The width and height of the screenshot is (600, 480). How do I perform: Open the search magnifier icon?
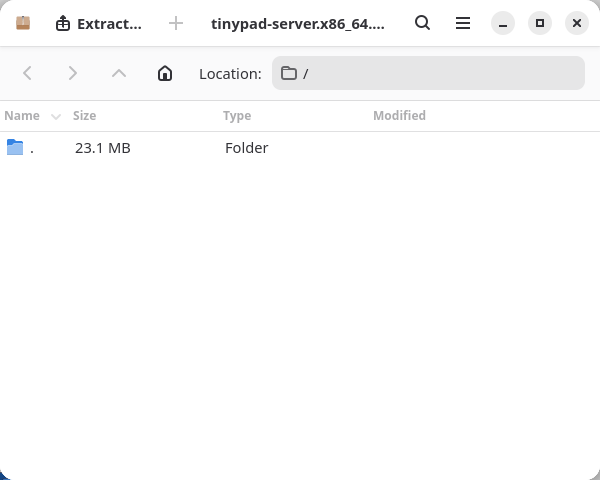pos(422,23)
